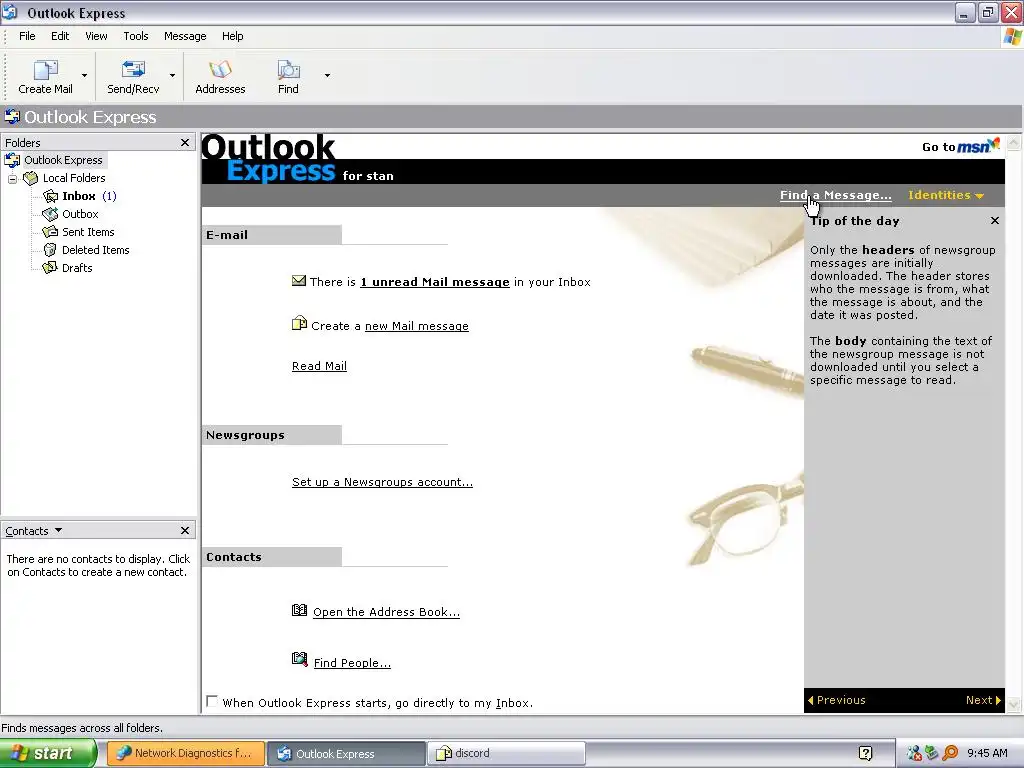
Task: Click the Windows flag logo in menu bar
Action: (1012, 36)
